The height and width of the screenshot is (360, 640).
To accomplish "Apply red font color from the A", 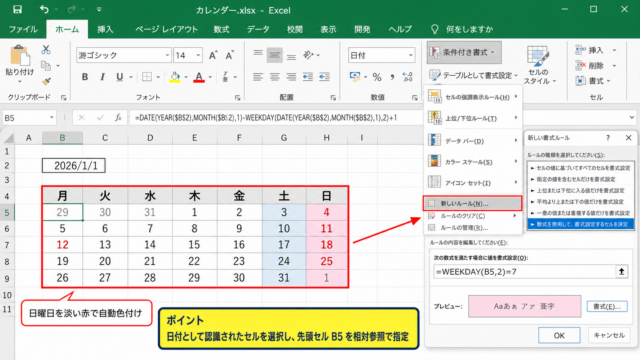I will click(x=199, y=77).
